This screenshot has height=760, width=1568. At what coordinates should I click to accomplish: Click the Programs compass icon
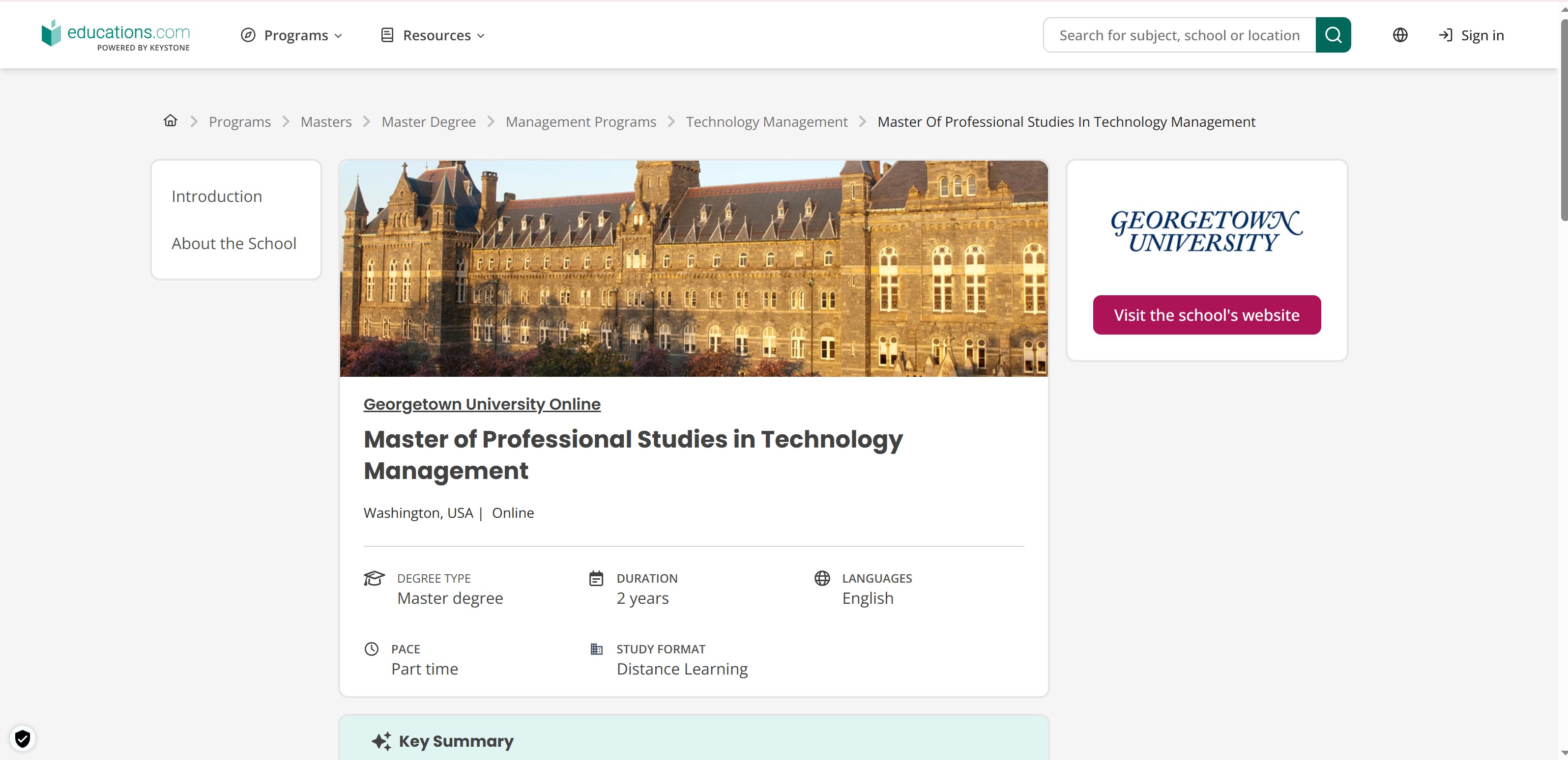[248, 35]
